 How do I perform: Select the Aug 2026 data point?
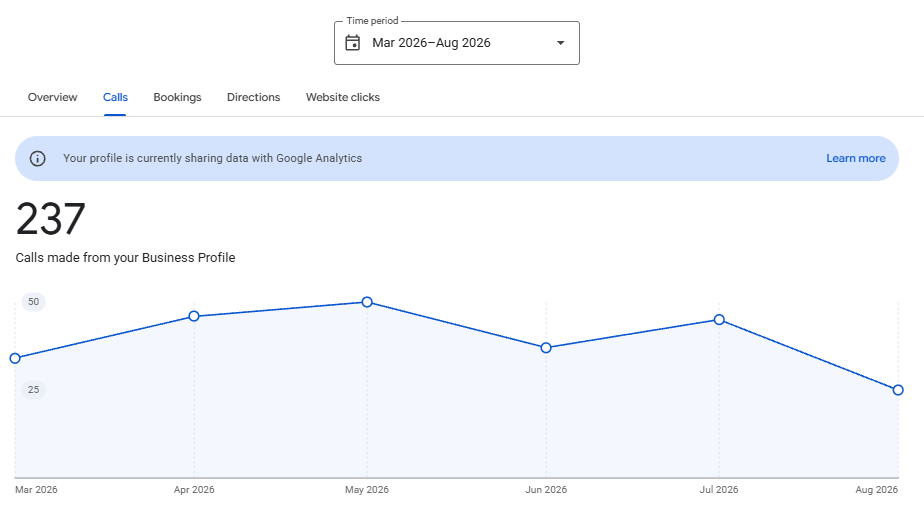[898, 390]
